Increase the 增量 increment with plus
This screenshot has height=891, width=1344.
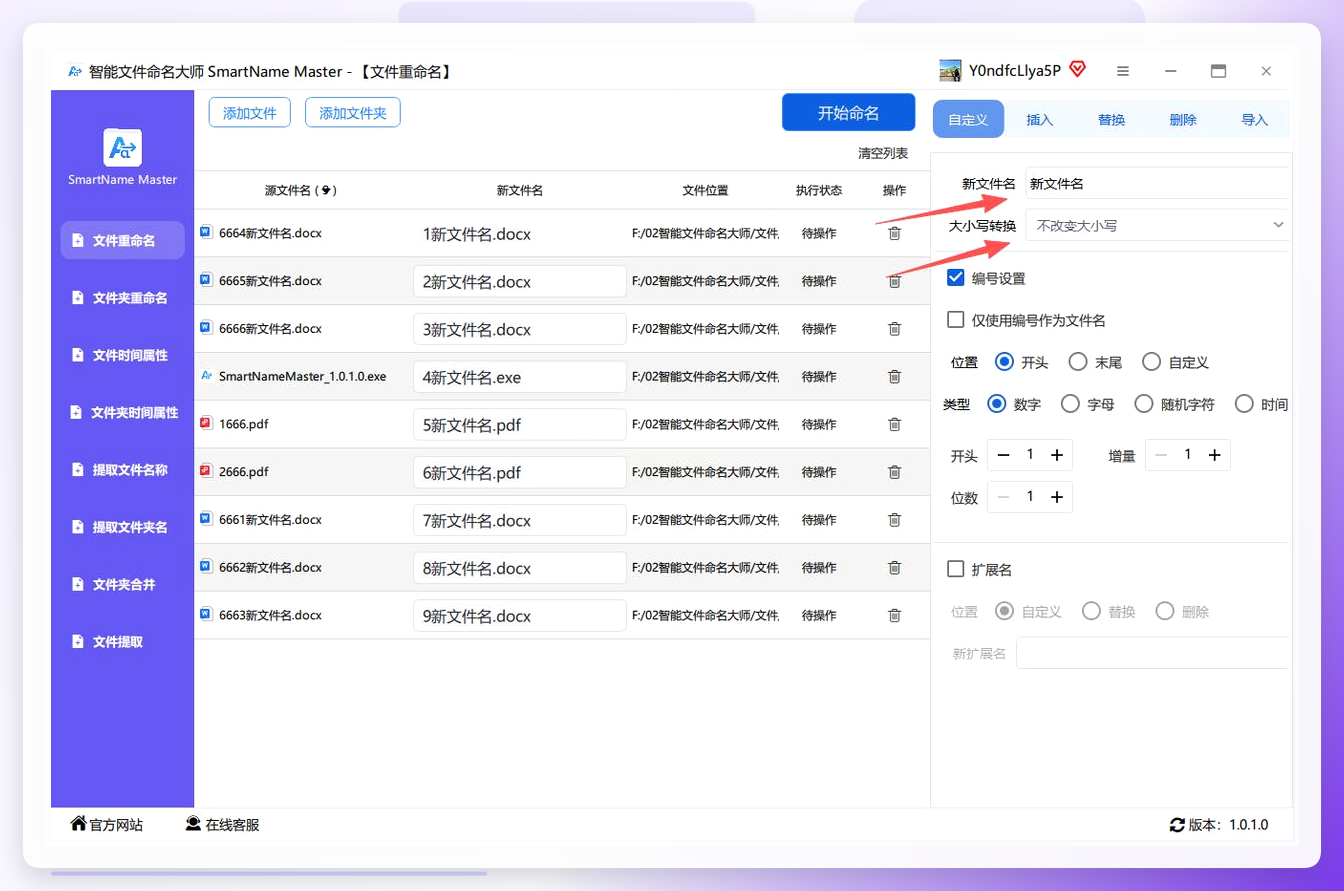click(x=1214, y=455)
